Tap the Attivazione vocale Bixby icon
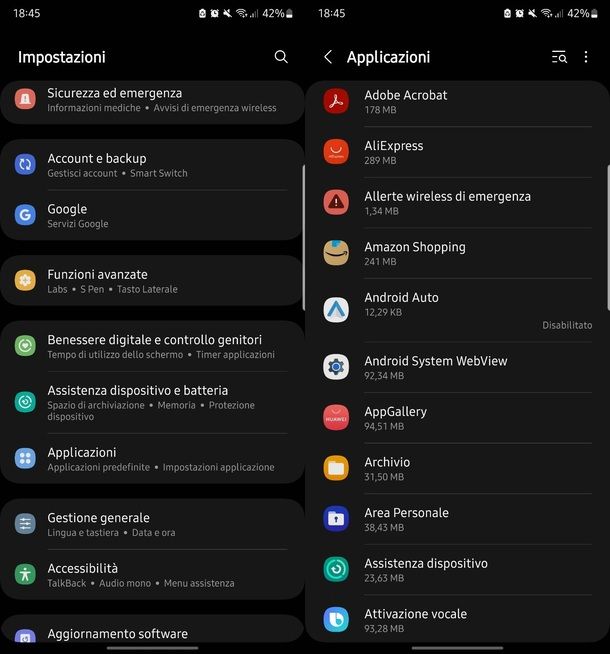This screenshot has width=610, height=654. tap(336, 619)
